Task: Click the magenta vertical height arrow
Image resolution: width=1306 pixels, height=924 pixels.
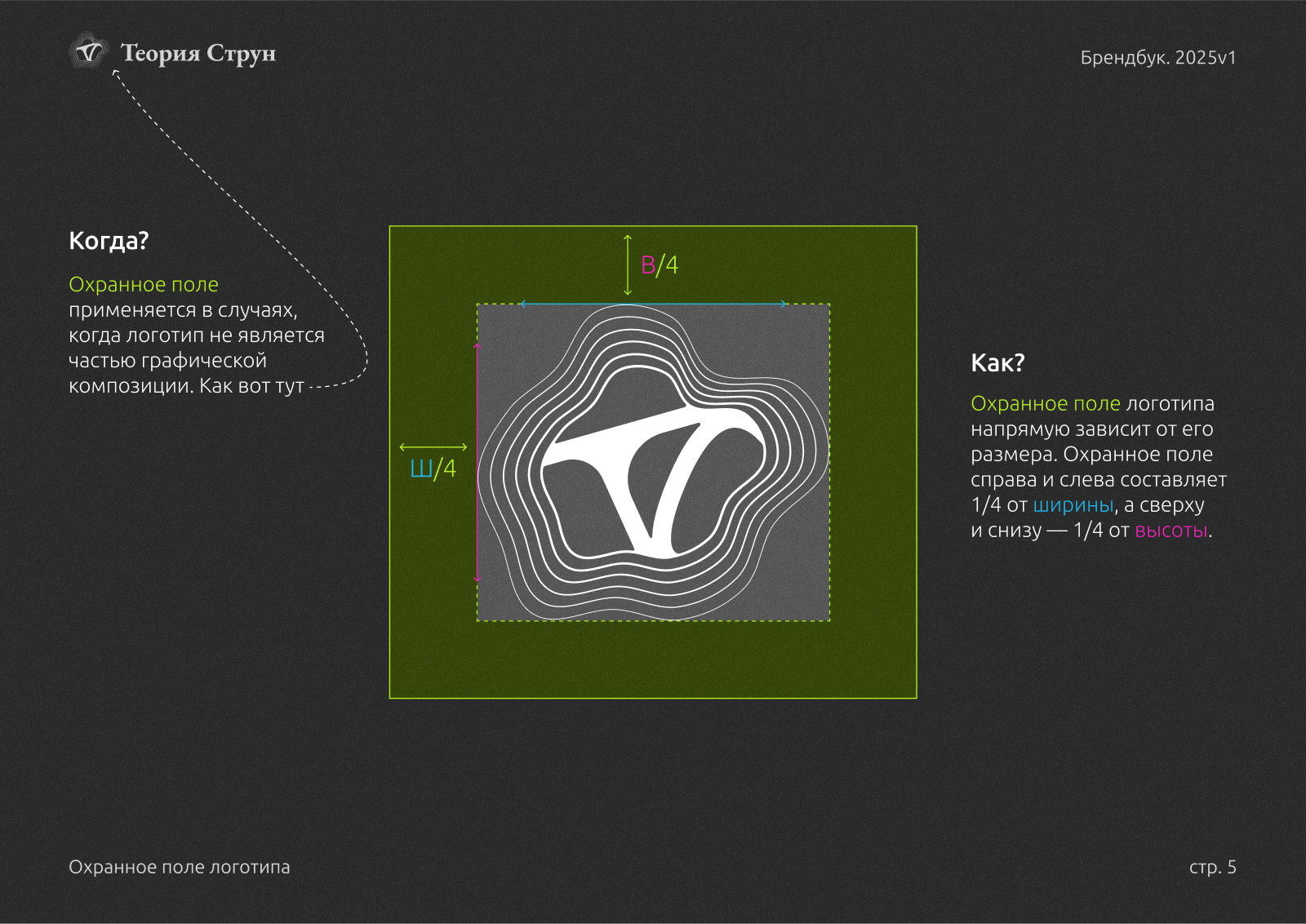Action: 478,462
